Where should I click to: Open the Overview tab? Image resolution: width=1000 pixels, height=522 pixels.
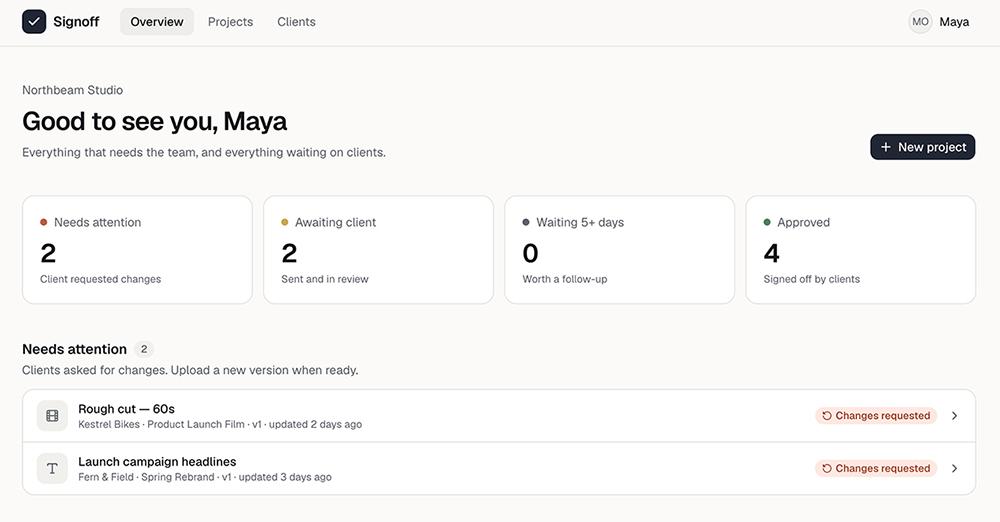click(x=157, y=22)
